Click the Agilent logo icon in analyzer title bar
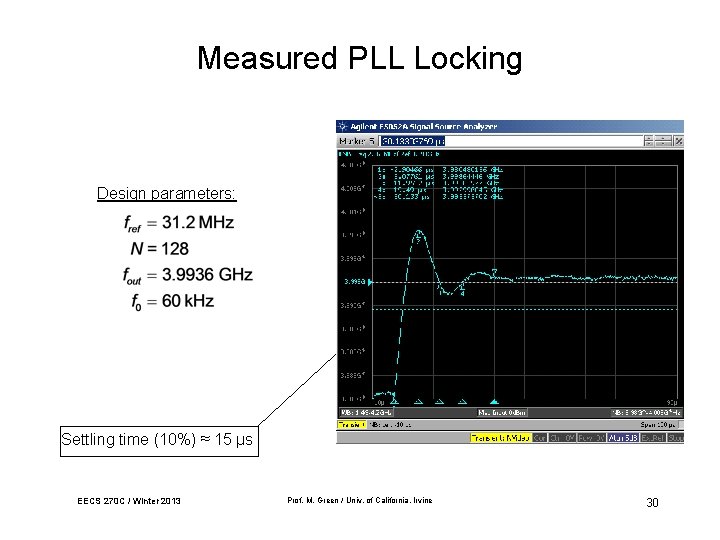This screenshot has width=720, height=540. pos(343,126)
